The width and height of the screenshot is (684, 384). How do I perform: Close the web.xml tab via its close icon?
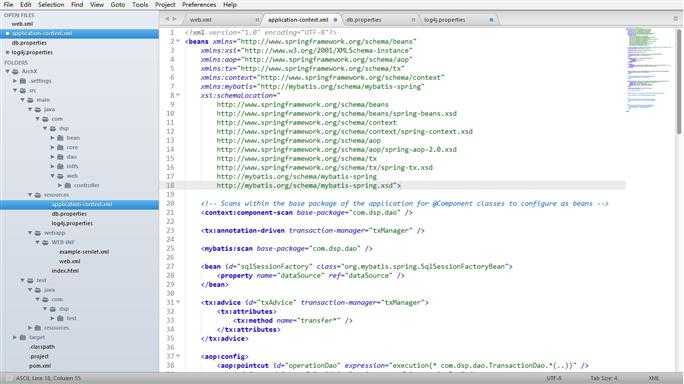pyautogui.click(x=257, y=20)
